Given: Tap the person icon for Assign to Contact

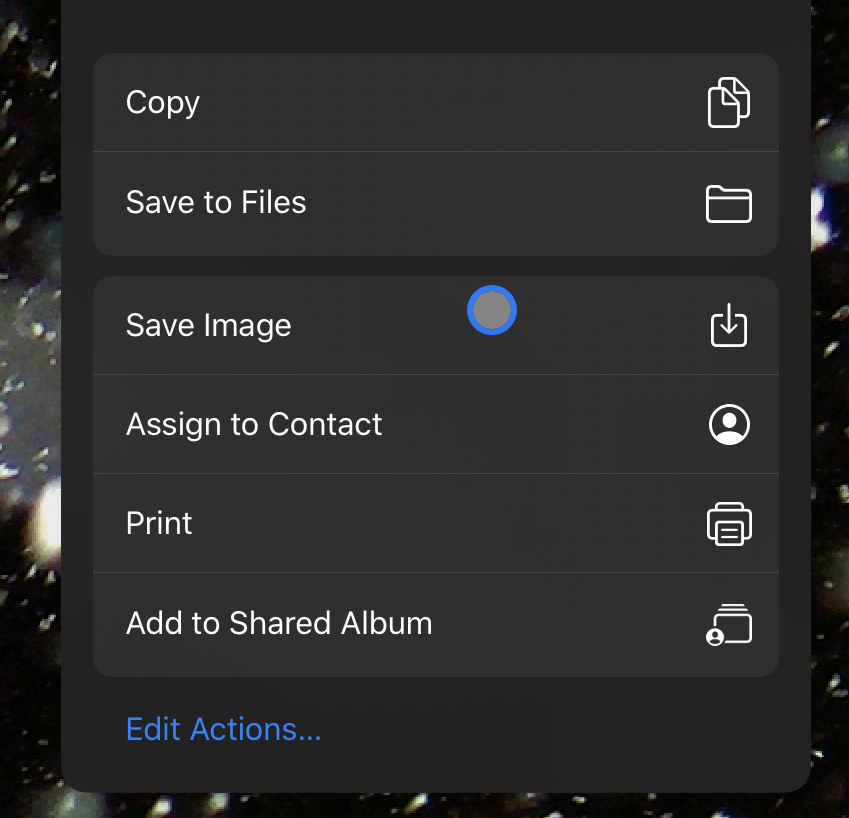Looking at the screenshot, I should tap(729, 424).
